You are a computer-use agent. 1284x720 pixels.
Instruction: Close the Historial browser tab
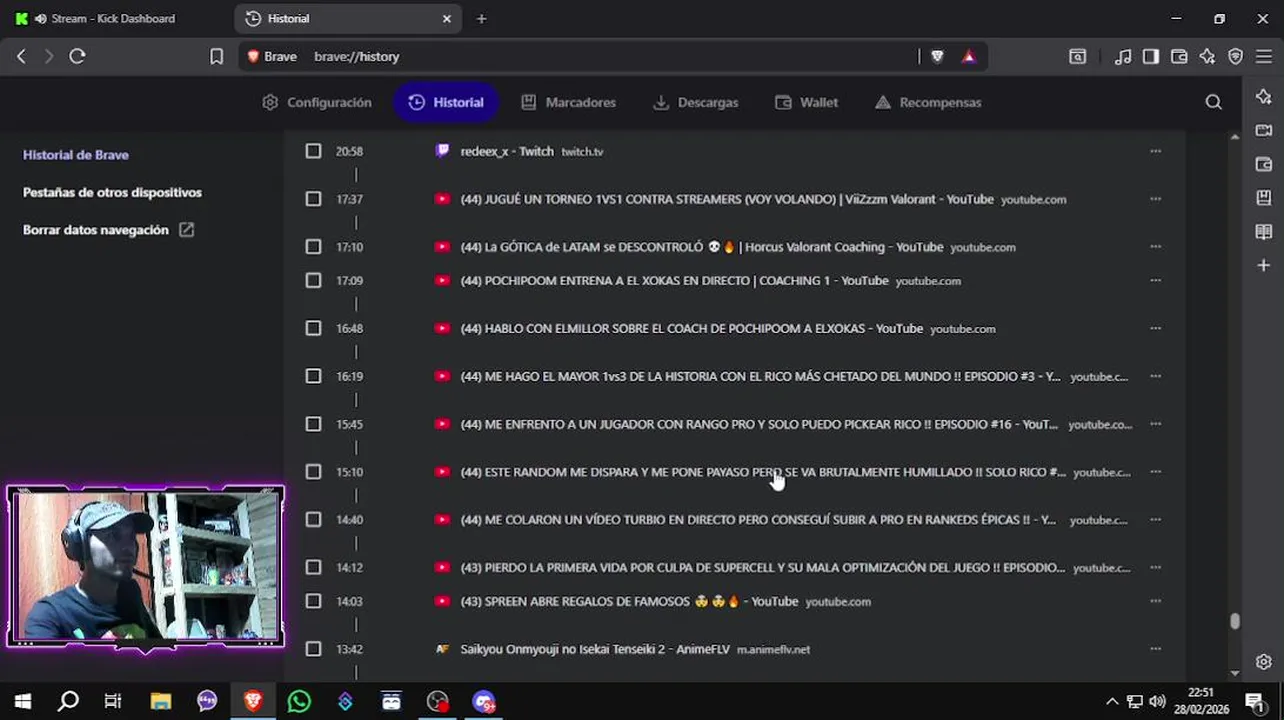(x=447, y=18)
